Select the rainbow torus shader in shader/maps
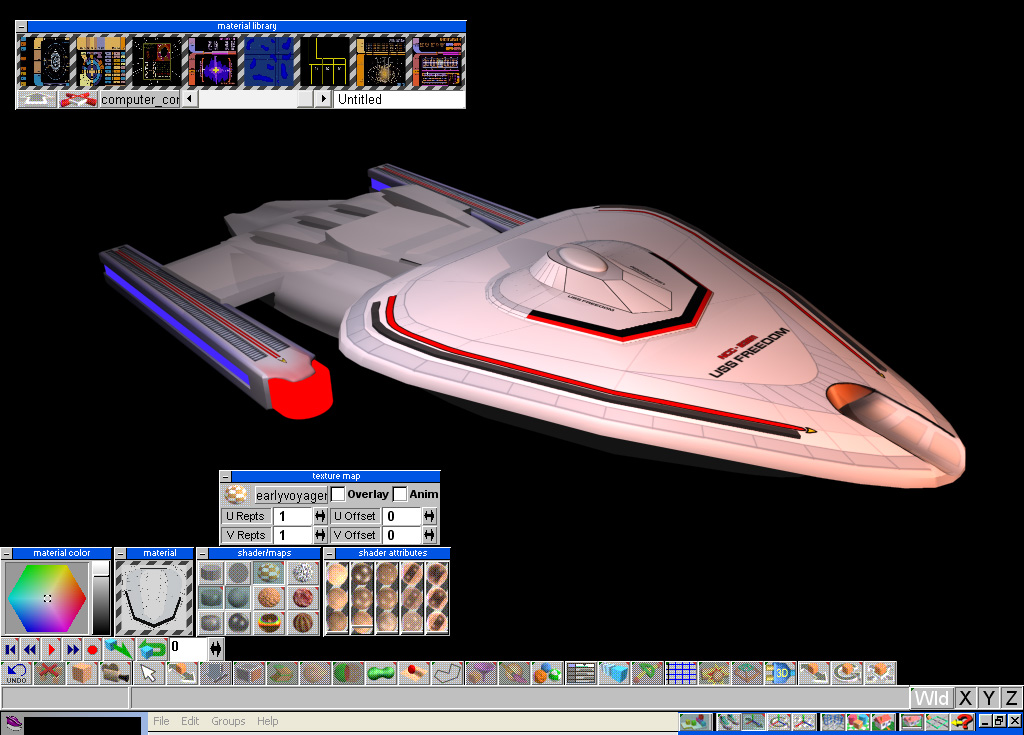Screen dimensions: 1024x735 pyautogui.click(x=269, y=622)
